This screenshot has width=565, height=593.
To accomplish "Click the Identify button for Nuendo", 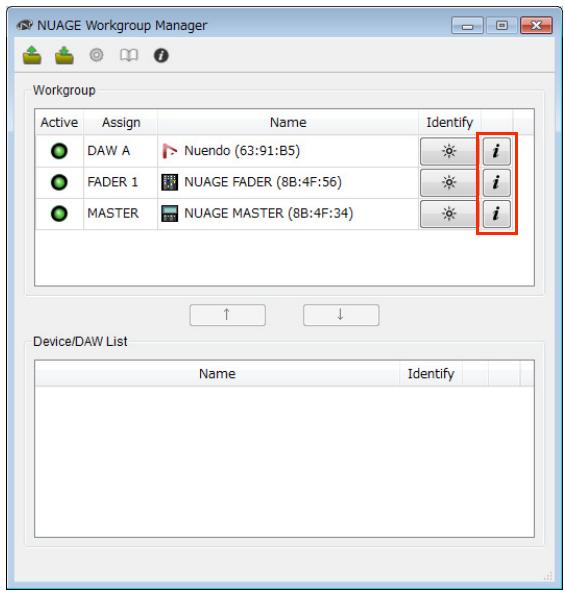I will [x=449, y=151].
